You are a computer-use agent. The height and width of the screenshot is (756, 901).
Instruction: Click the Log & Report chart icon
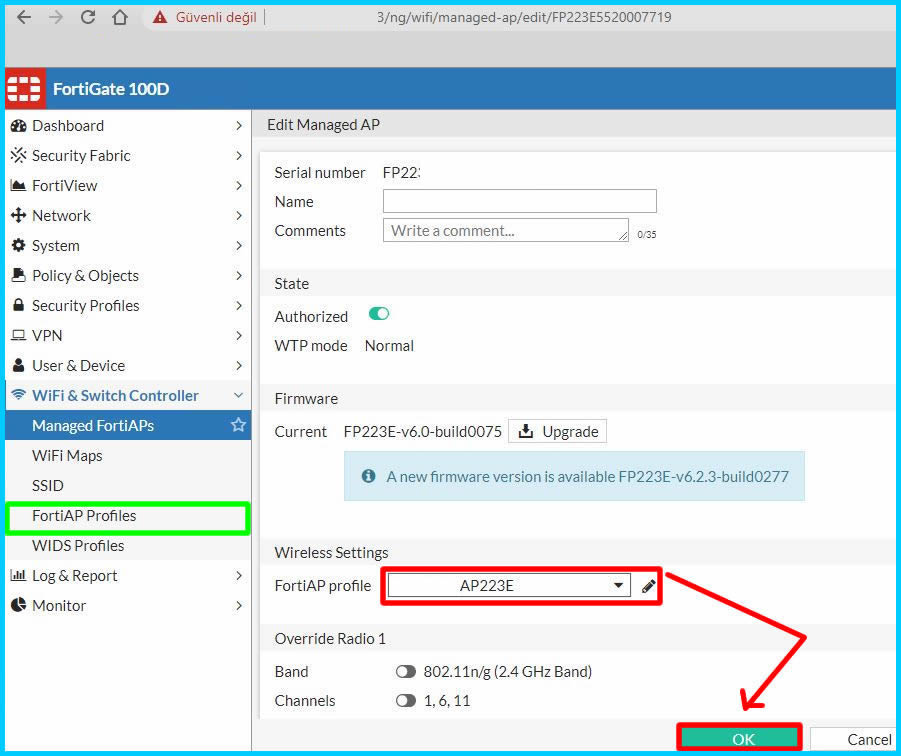tap(18, 575)
